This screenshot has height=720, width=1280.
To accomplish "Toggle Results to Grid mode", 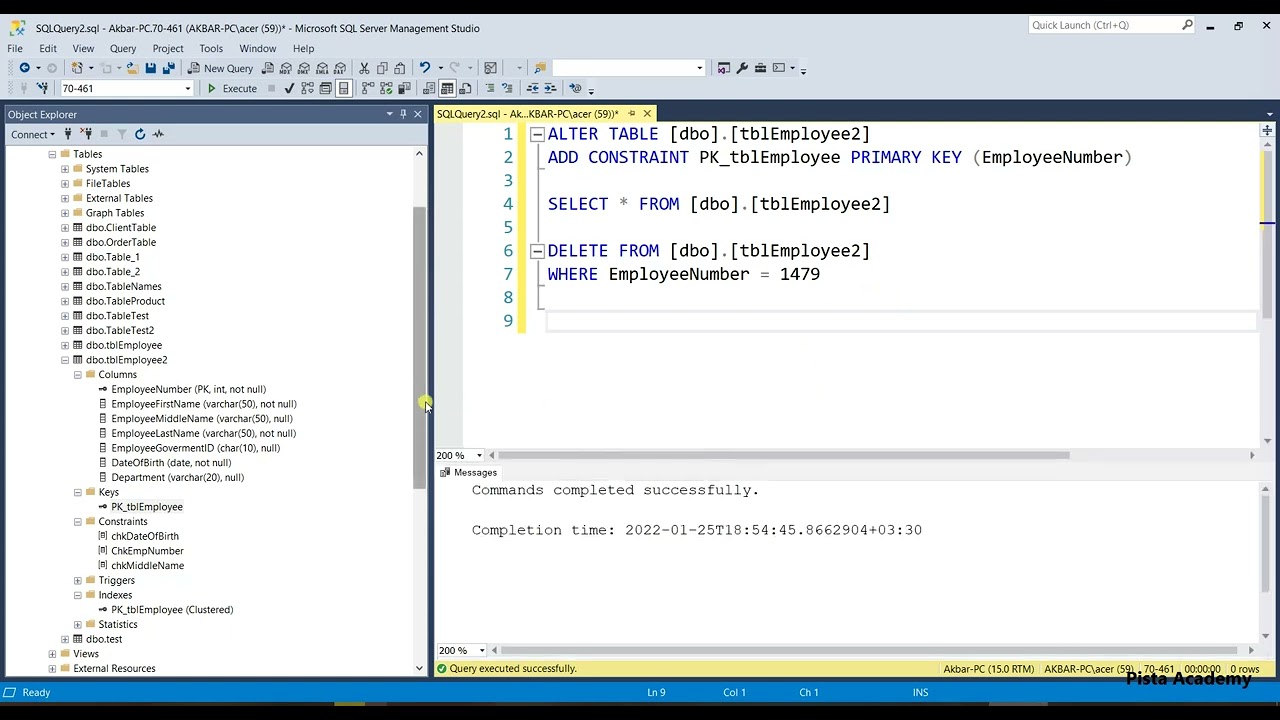I will point(447,88).
